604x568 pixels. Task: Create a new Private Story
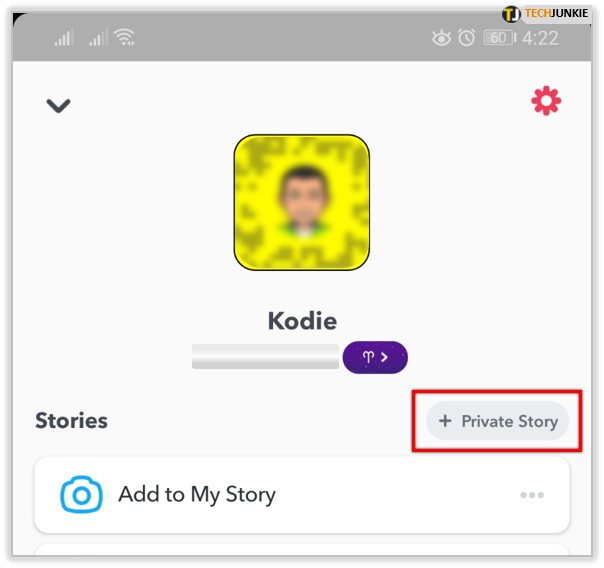click(497, 421)
